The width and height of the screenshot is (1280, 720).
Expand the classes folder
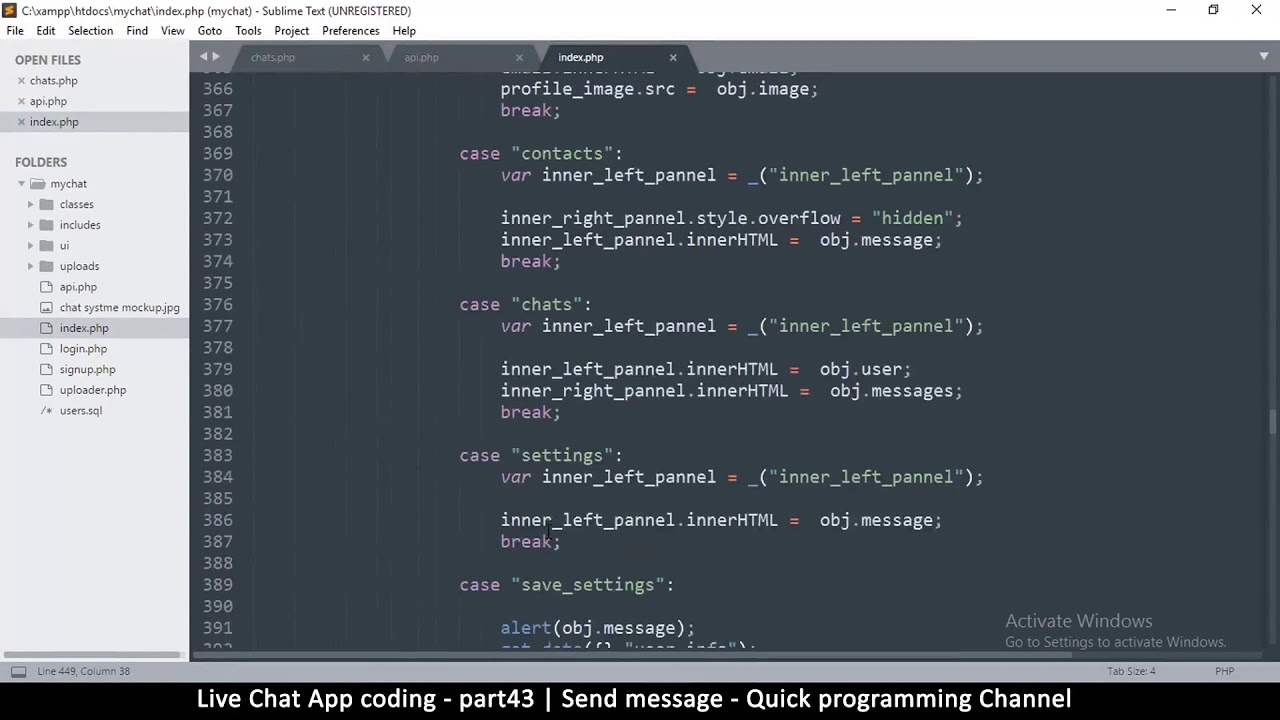pos(30,204)
